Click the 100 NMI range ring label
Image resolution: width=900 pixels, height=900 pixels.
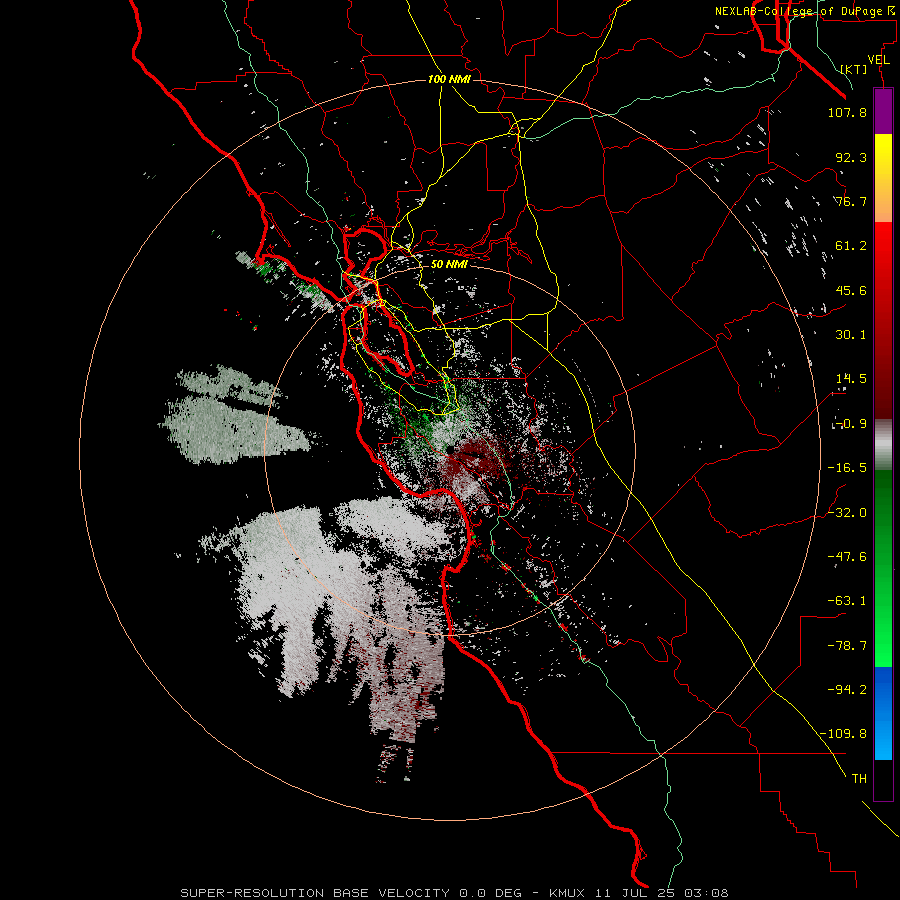tap(449, 79)
